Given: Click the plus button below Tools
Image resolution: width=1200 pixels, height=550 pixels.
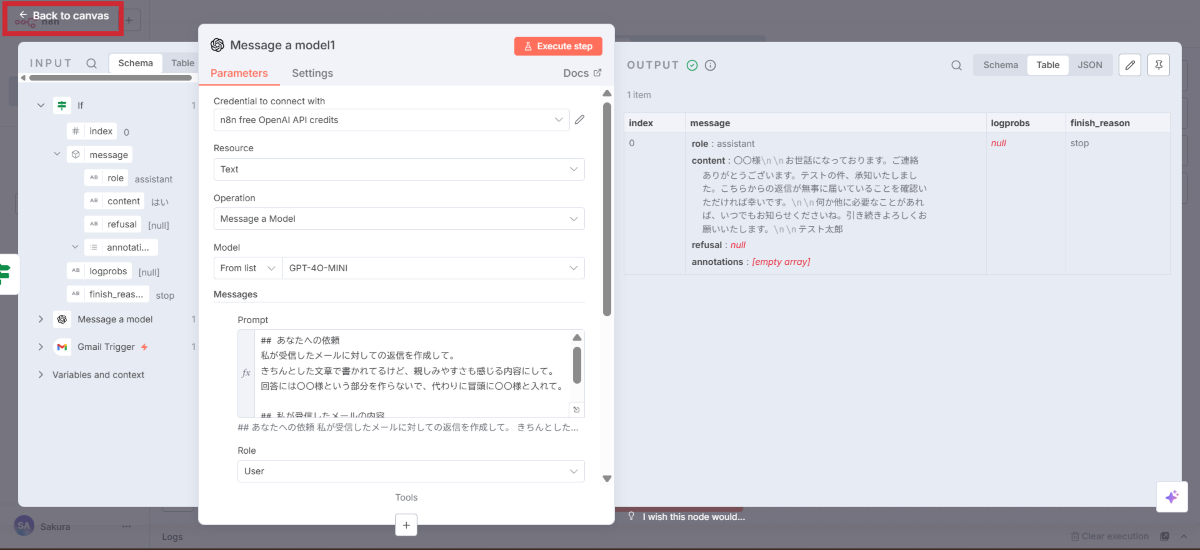Looking at the screenshot, I should (405, 524).
